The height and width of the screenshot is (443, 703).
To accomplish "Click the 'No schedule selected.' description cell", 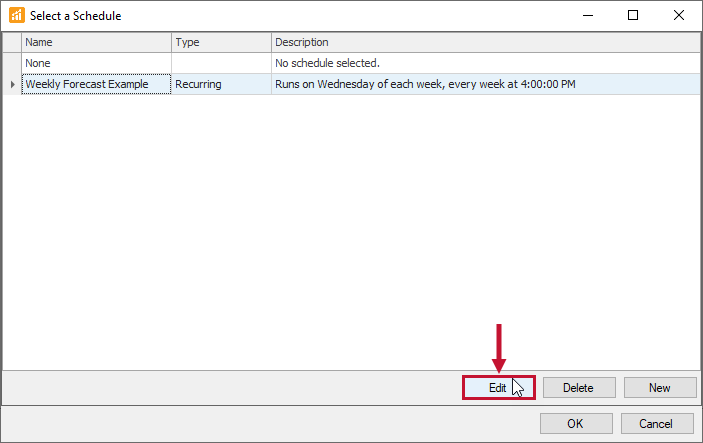I will (x=486, y=63).
